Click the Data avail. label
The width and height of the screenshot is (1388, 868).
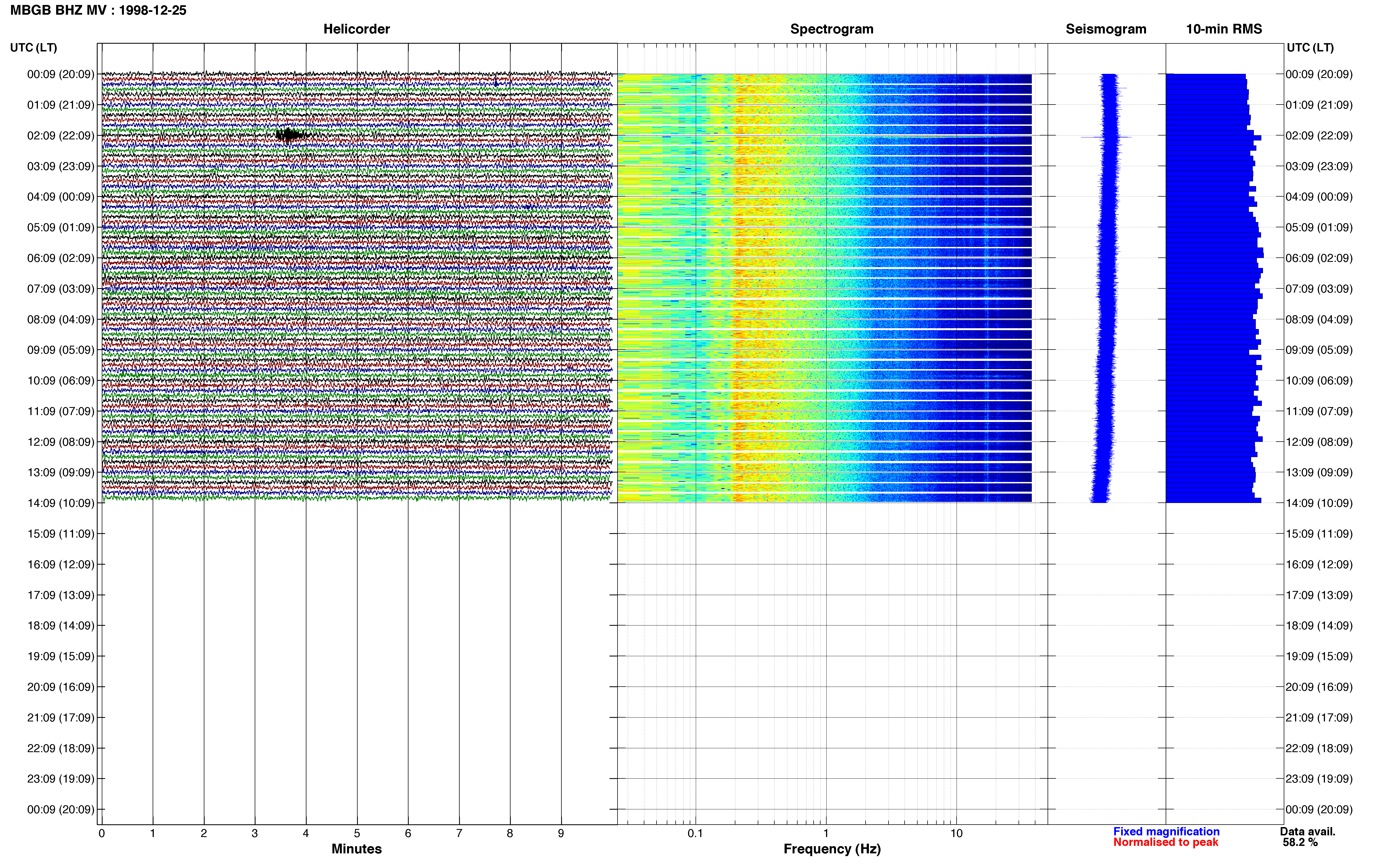click(x=1308, y=832)
